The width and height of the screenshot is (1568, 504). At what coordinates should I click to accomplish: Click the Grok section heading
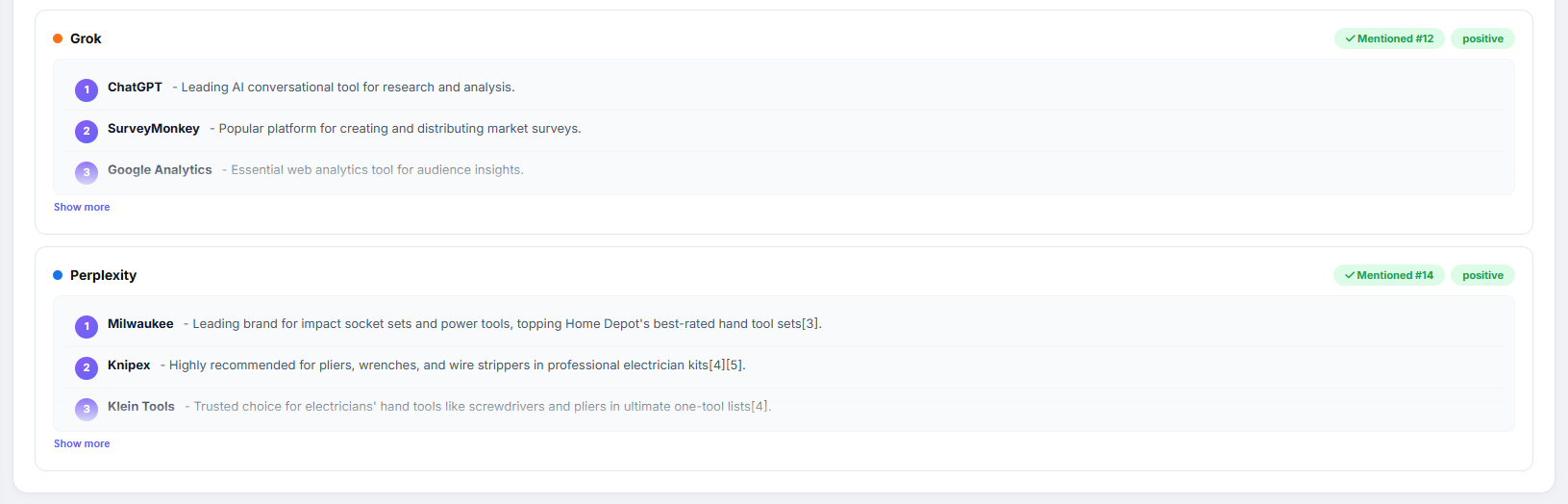(86, 38)
